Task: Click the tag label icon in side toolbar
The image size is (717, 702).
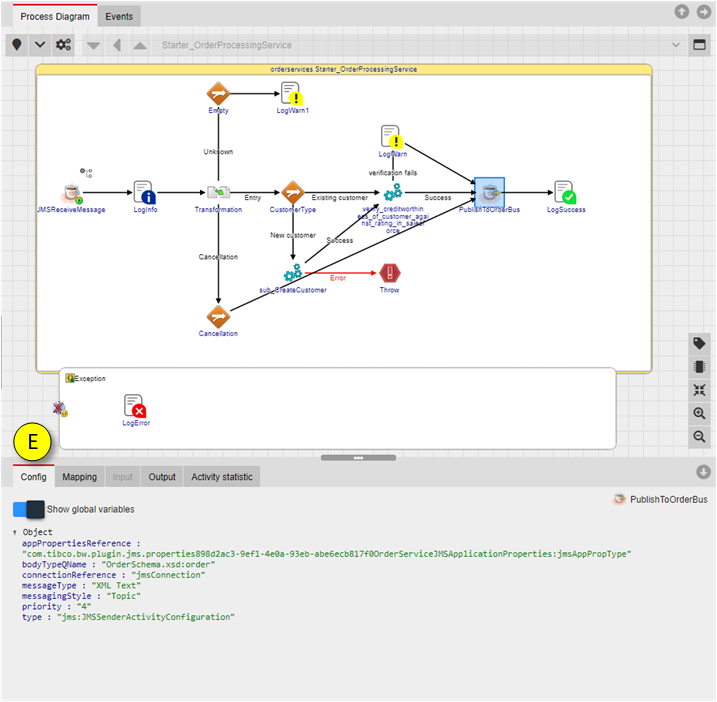Action: [699, 343]
